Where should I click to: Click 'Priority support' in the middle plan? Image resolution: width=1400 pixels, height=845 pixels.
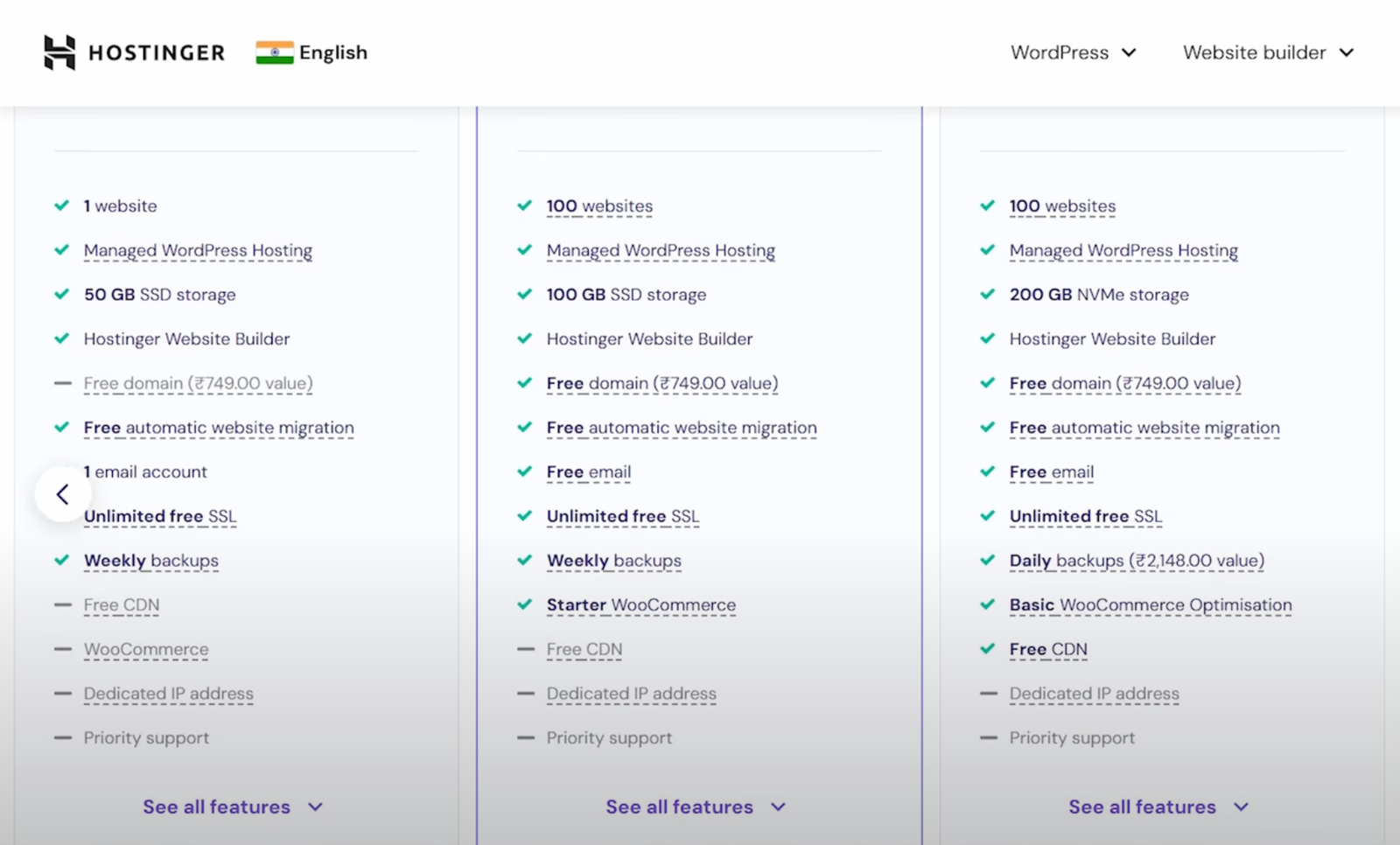609,738
